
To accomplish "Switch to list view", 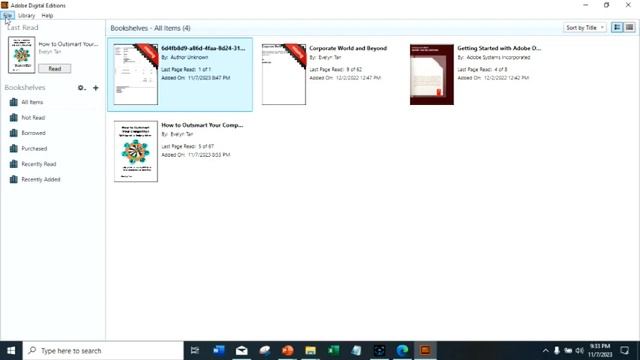I will tap(629, 27).
